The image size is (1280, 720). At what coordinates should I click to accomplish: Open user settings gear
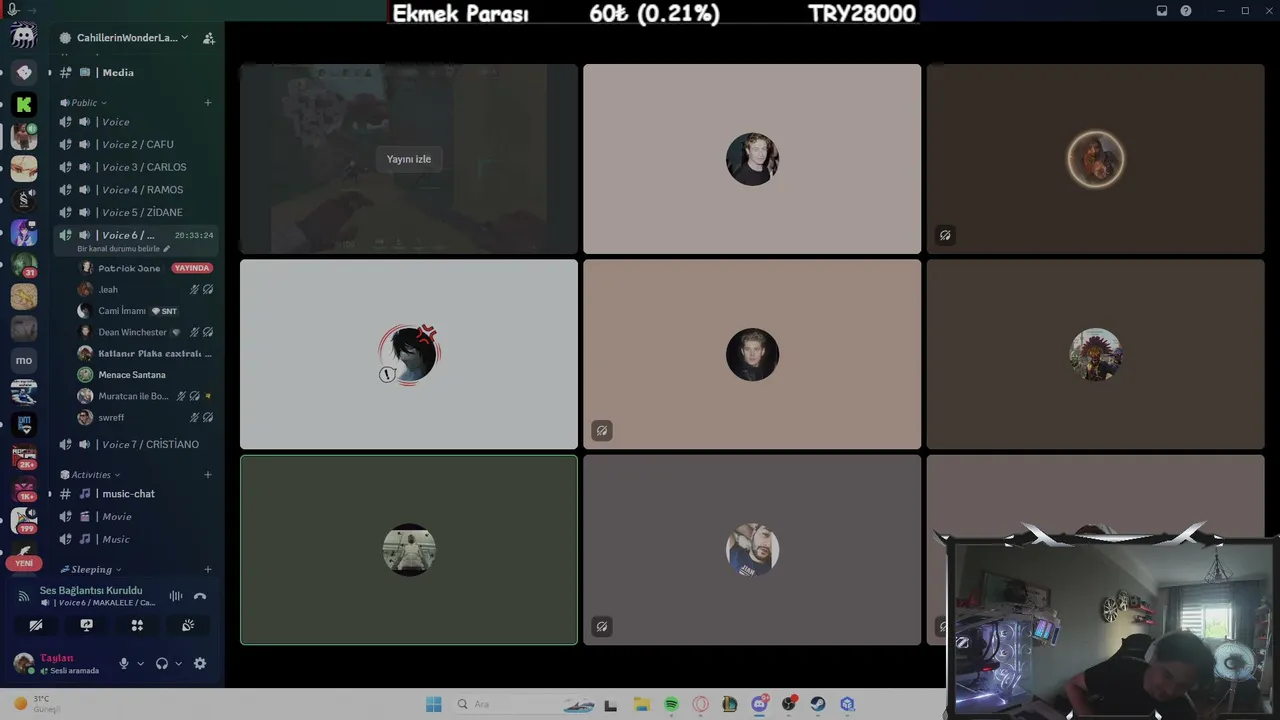click(x=200, y=663)
